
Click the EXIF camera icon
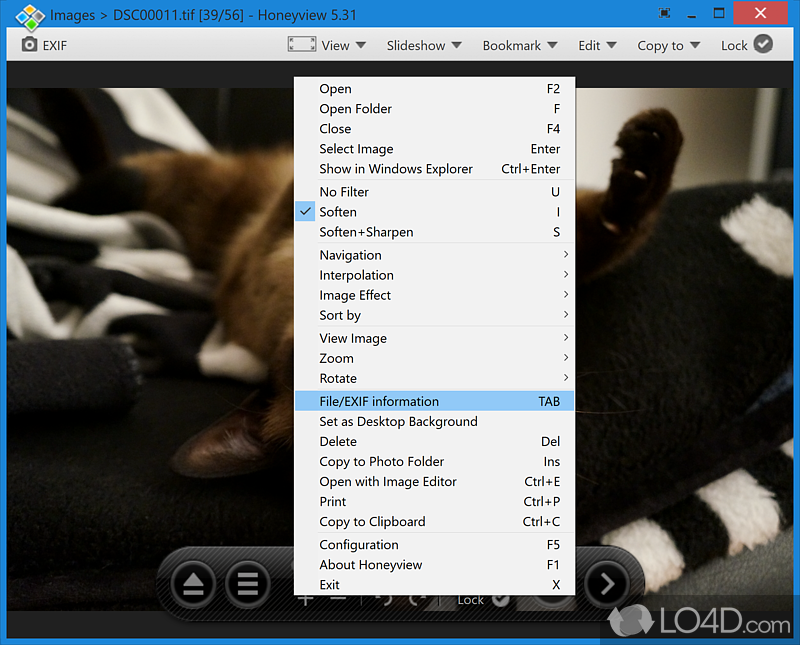pos(28,44)
